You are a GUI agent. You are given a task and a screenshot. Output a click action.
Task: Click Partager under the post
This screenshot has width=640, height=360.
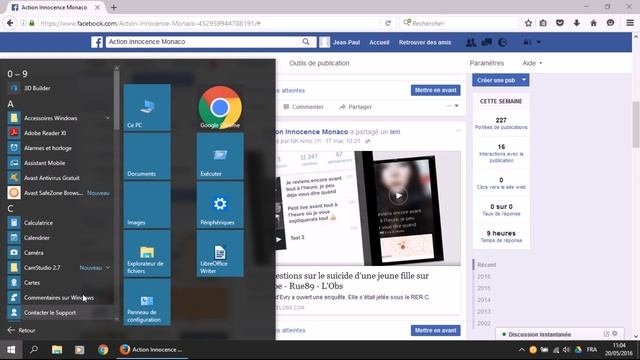tap(355, 107)
